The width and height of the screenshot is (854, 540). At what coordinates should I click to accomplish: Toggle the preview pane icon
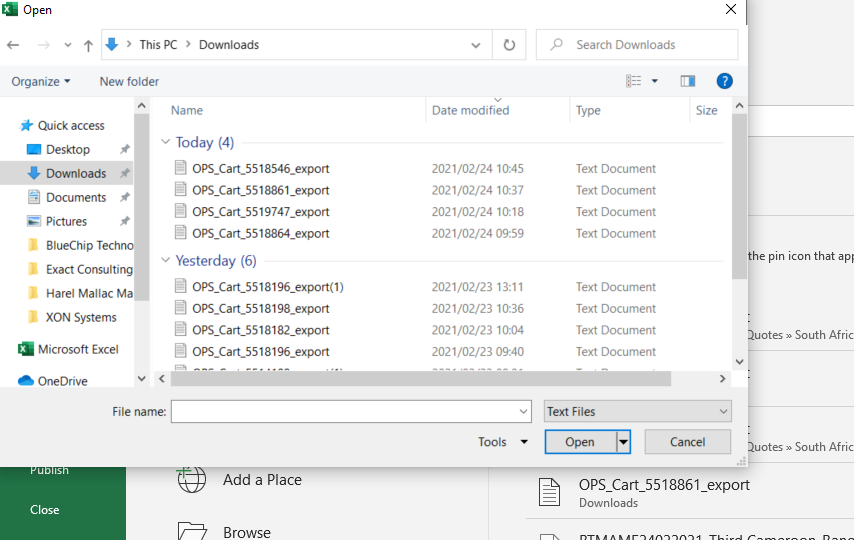(x=687, y=81)
